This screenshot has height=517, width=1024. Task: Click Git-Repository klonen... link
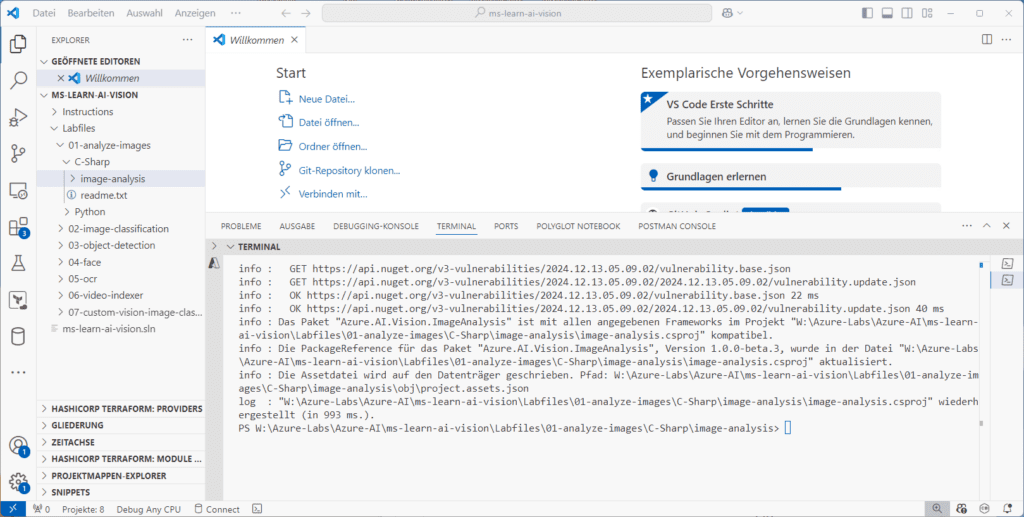[x=349, y=170]
